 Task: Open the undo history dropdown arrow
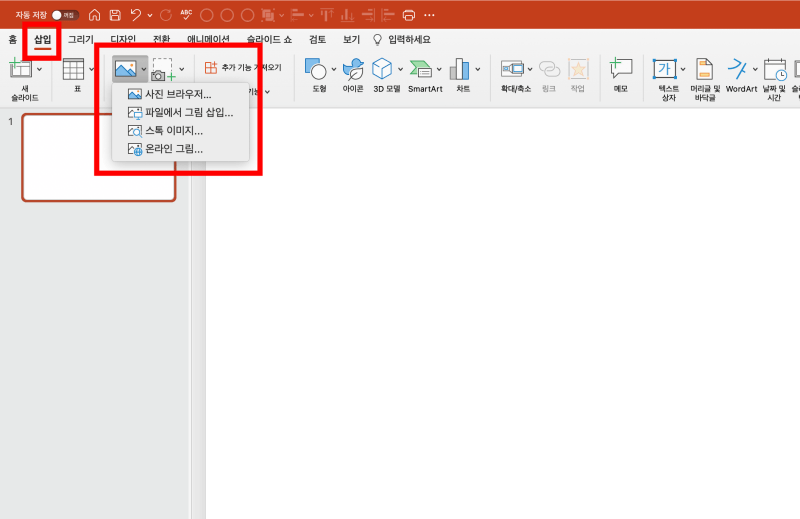coord(149,16)
